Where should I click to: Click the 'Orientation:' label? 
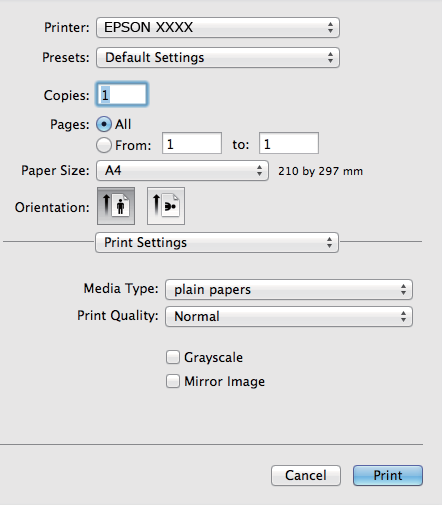coord(52,207)
